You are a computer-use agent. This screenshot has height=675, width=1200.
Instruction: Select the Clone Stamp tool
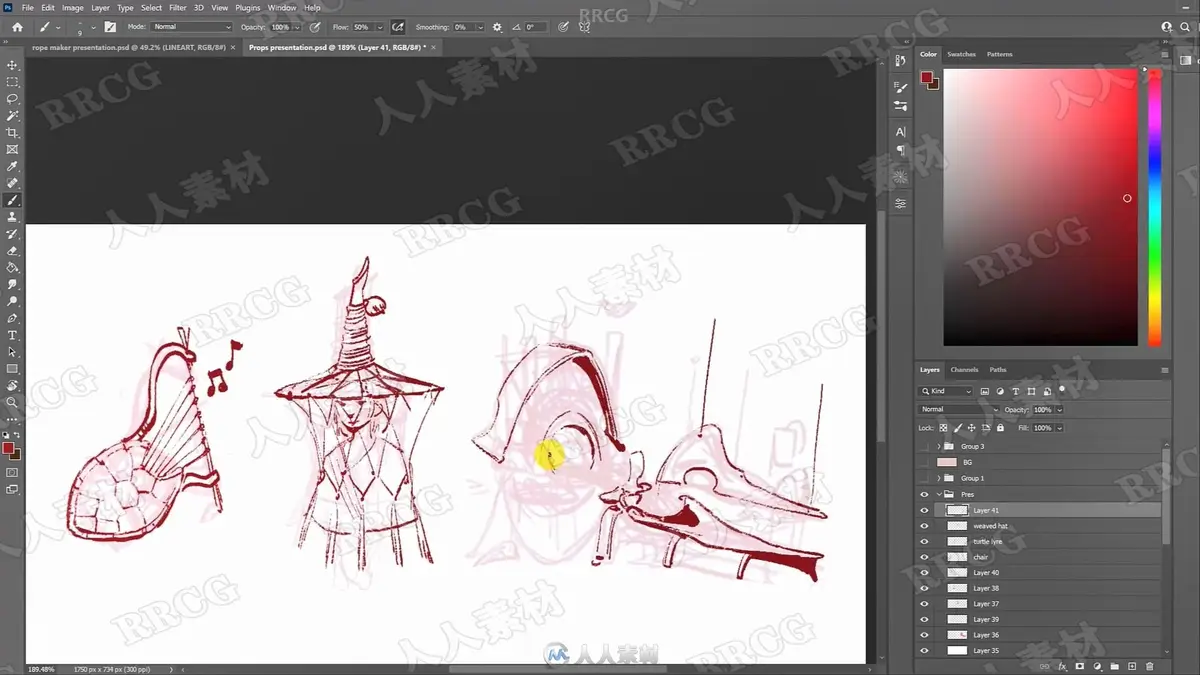[12, 217]
